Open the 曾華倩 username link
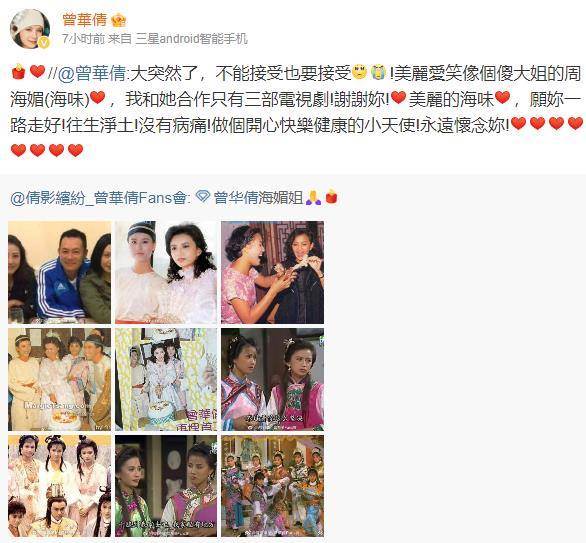The width and height of the screenshot is (586, 543). pos(85,19)
